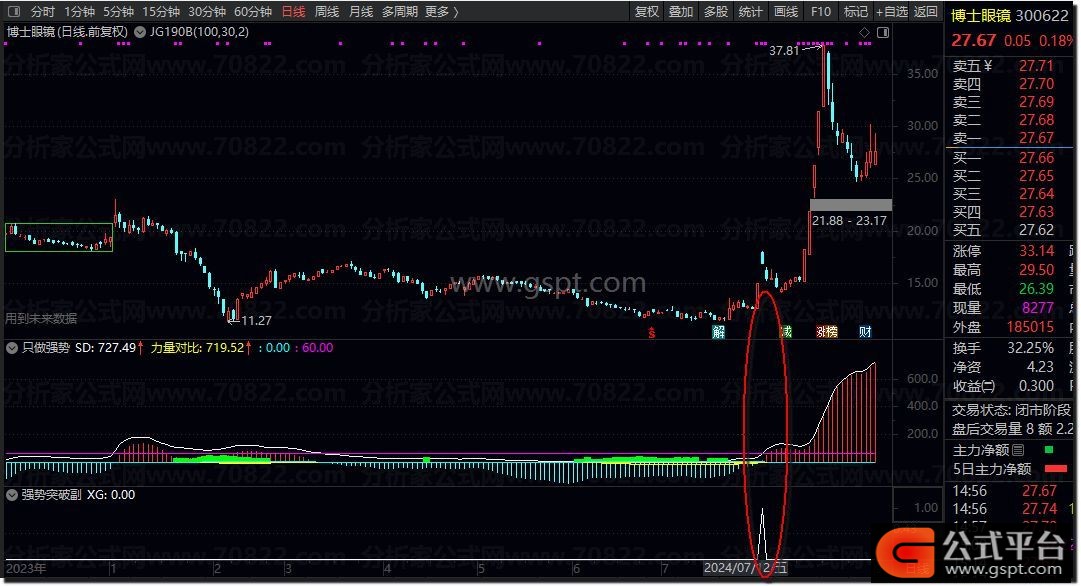Click the green 主力净额 legend swatch
The image size is (1081, 586).
pos(1049,450)
